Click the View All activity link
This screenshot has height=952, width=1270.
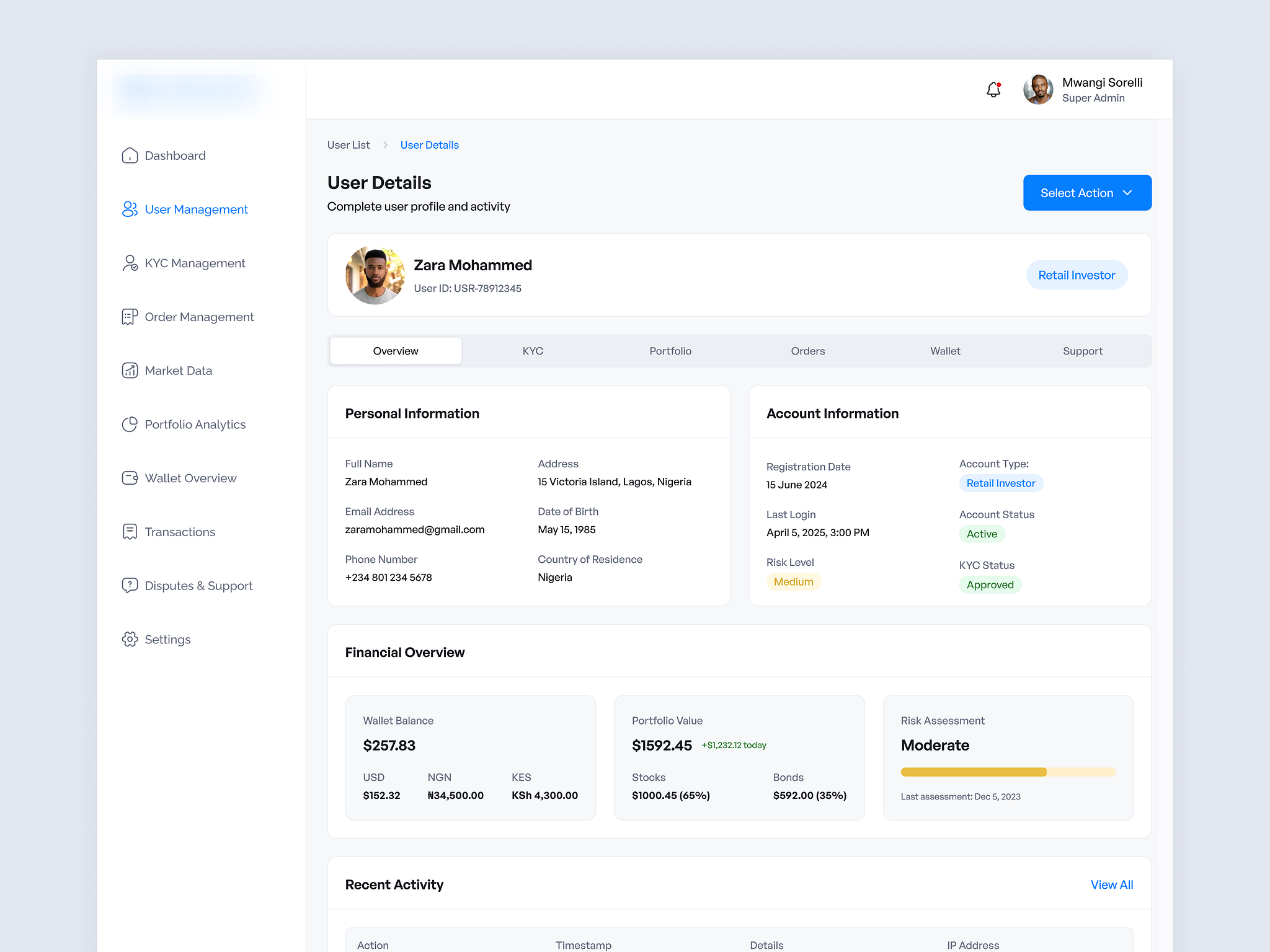(1111, 884)
